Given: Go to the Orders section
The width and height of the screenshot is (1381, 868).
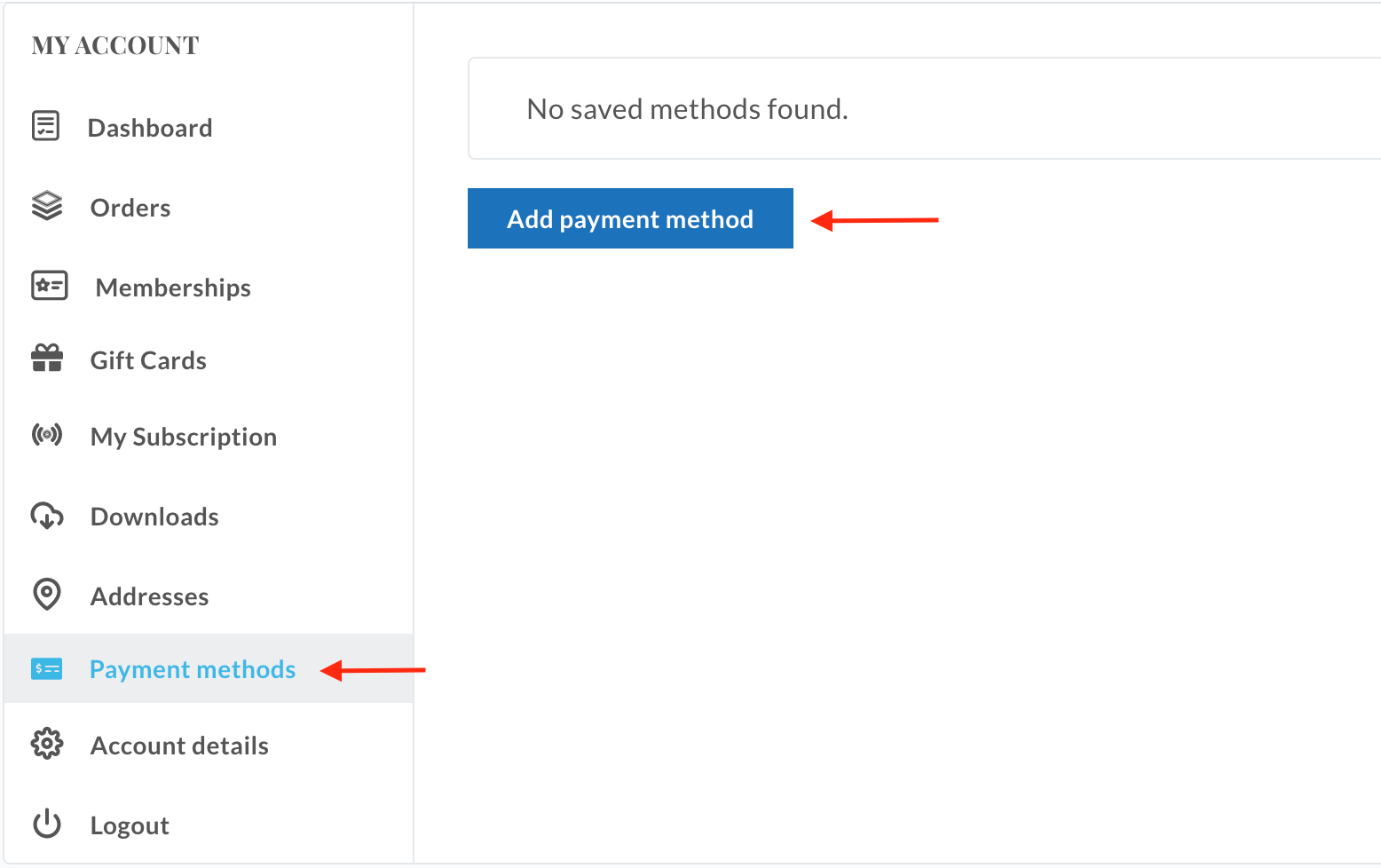Looking at the screenshot, I should click(130, 208).
